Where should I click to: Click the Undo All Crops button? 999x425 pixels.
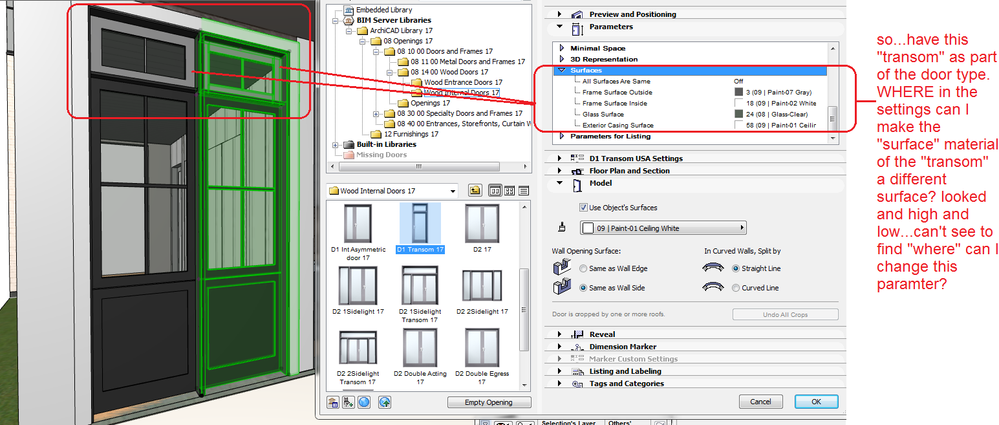(785, 315)
